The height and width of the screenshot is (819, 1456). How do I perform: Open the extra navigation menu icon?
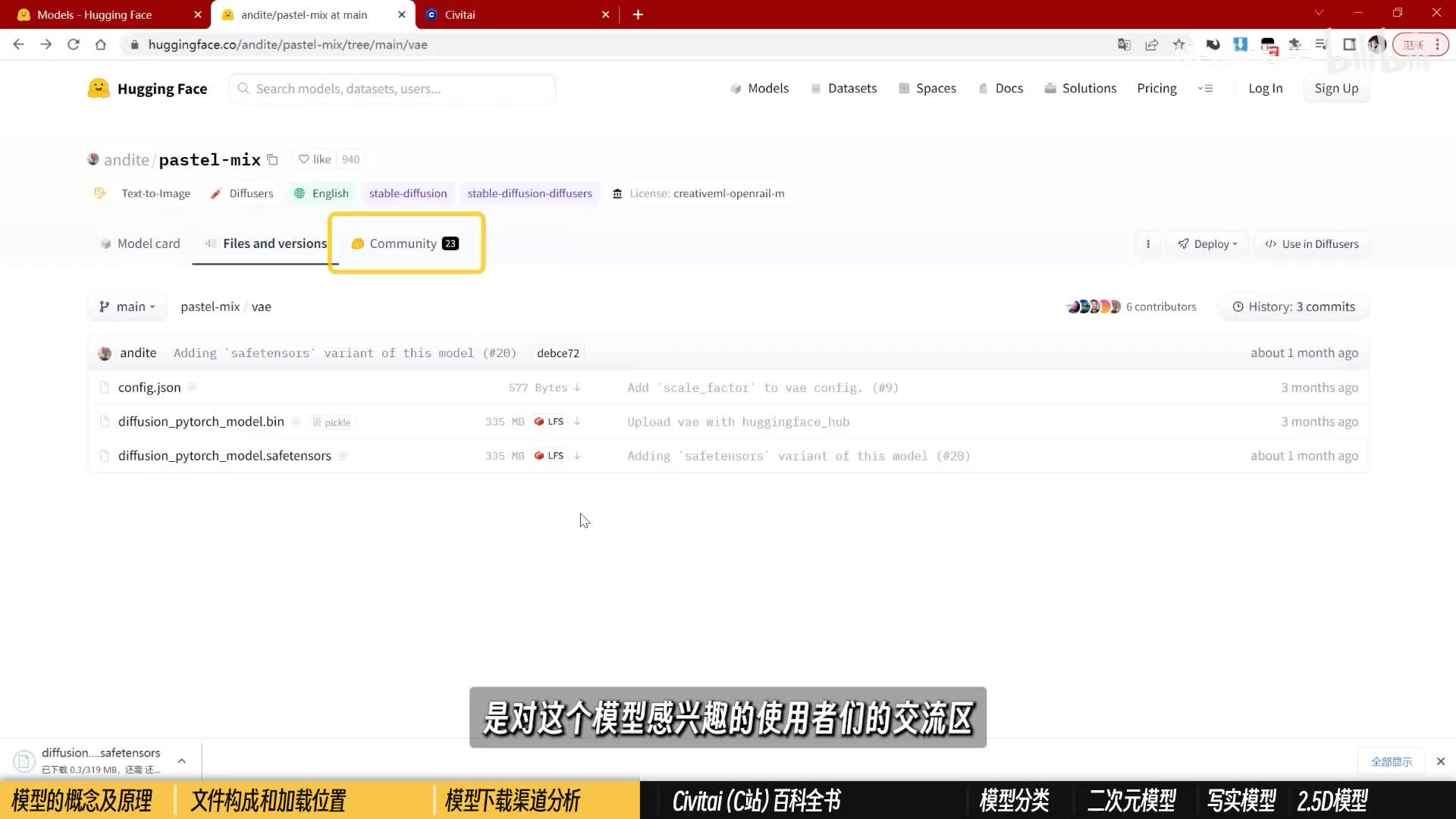tap(1205, 89)
